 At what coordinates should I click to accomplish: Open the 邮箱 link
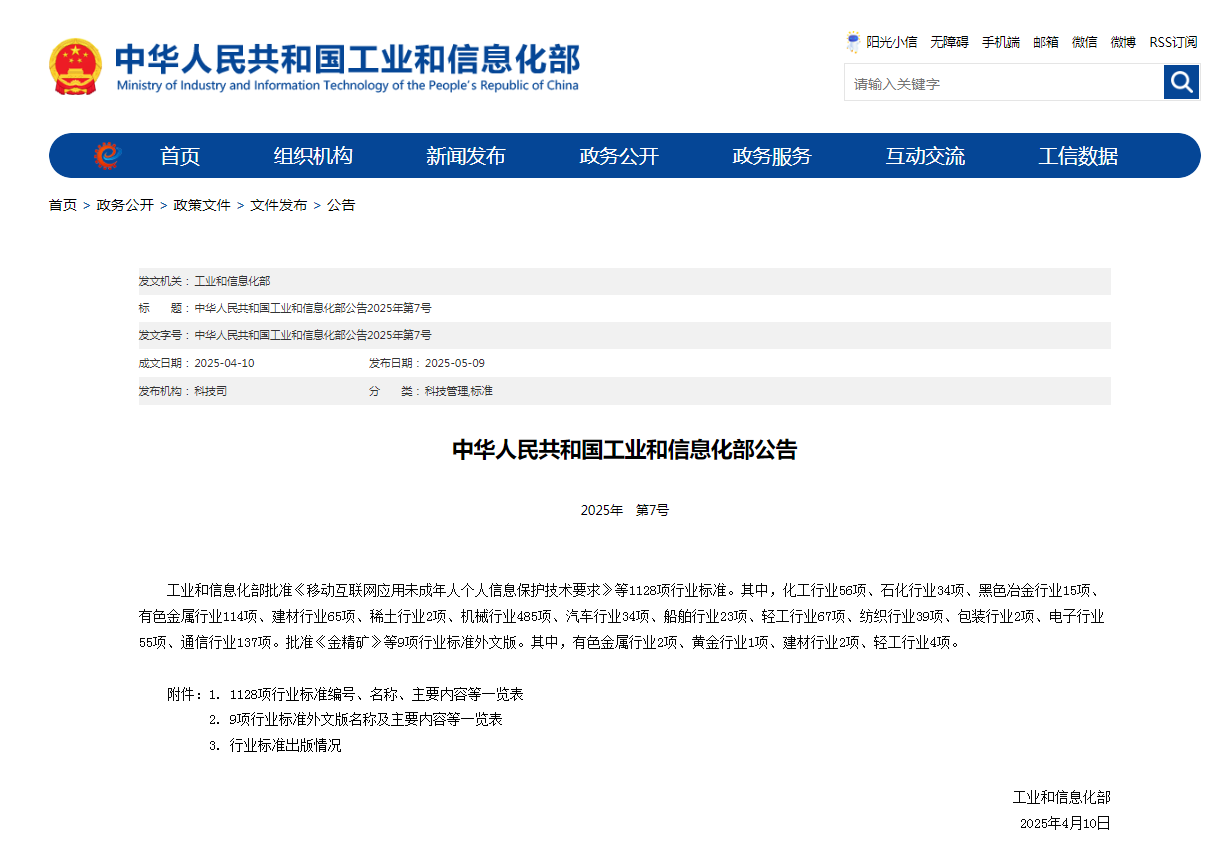[x=1046, y=42]
